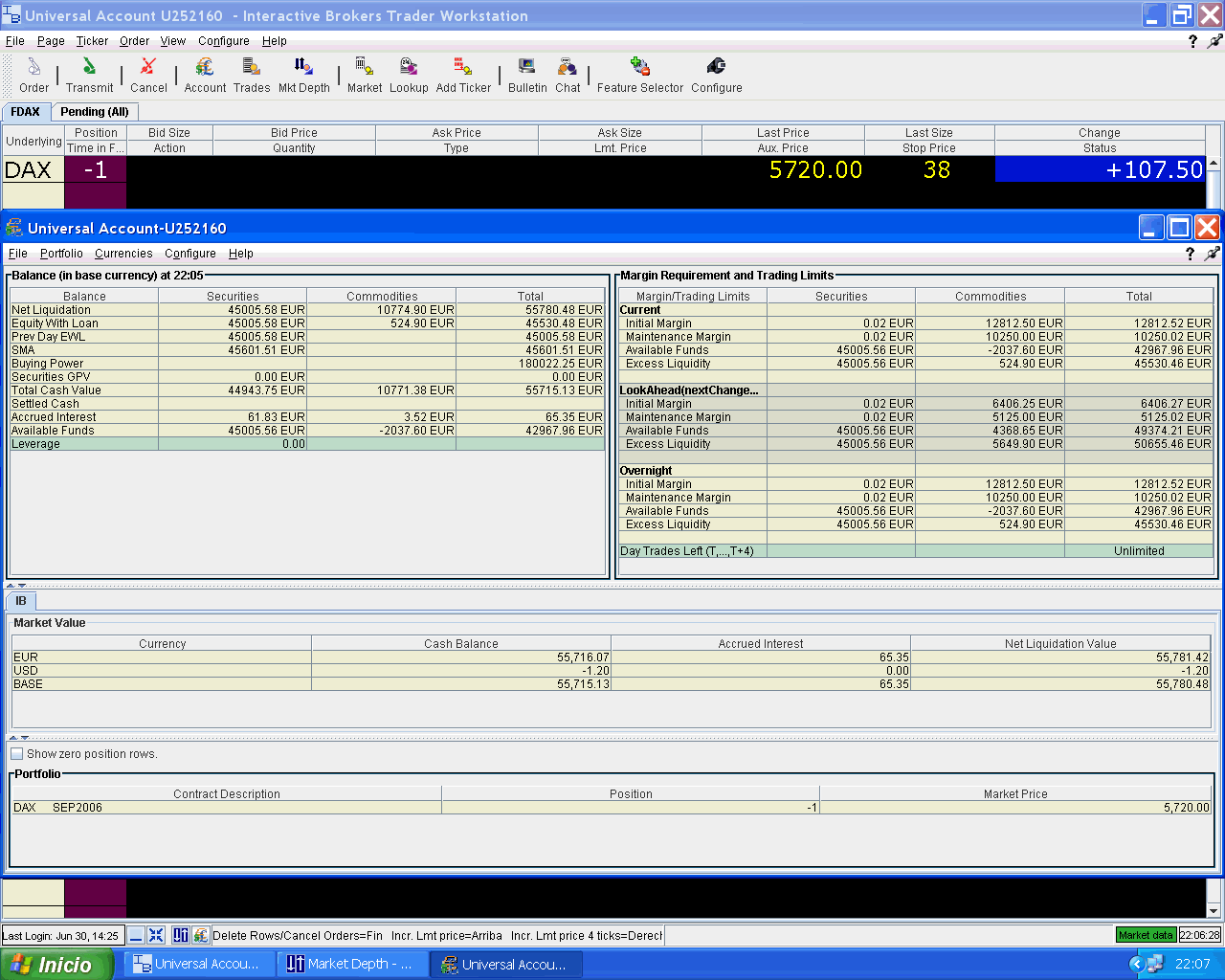Click up arrow on divider above Show zero position rows
This screenshot has height=980, width=1225.
(13, 738)
